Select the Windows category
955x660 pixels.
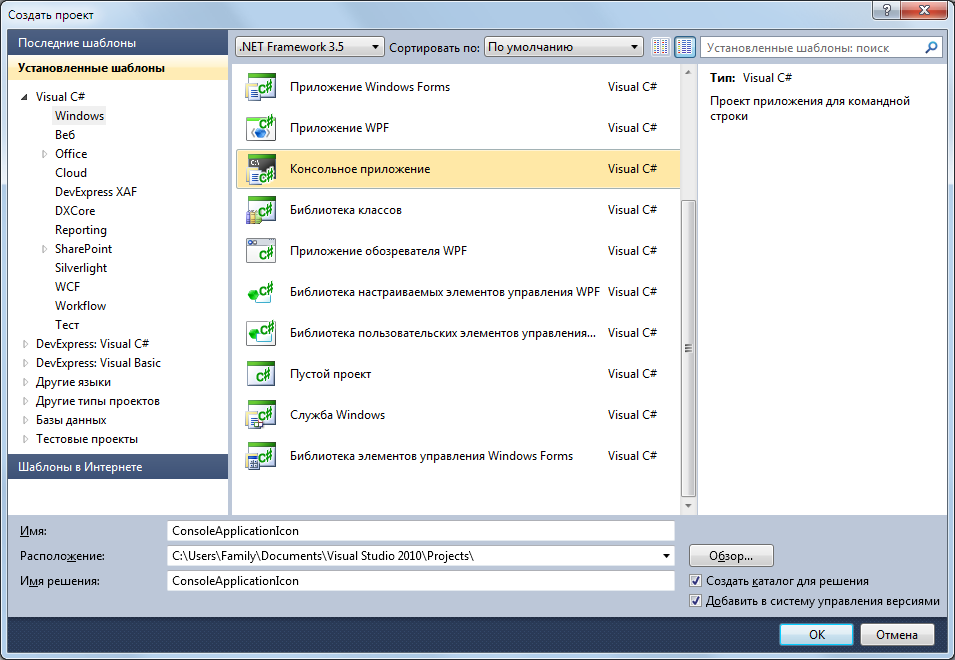pyautogui.click(x=79, y=116)
